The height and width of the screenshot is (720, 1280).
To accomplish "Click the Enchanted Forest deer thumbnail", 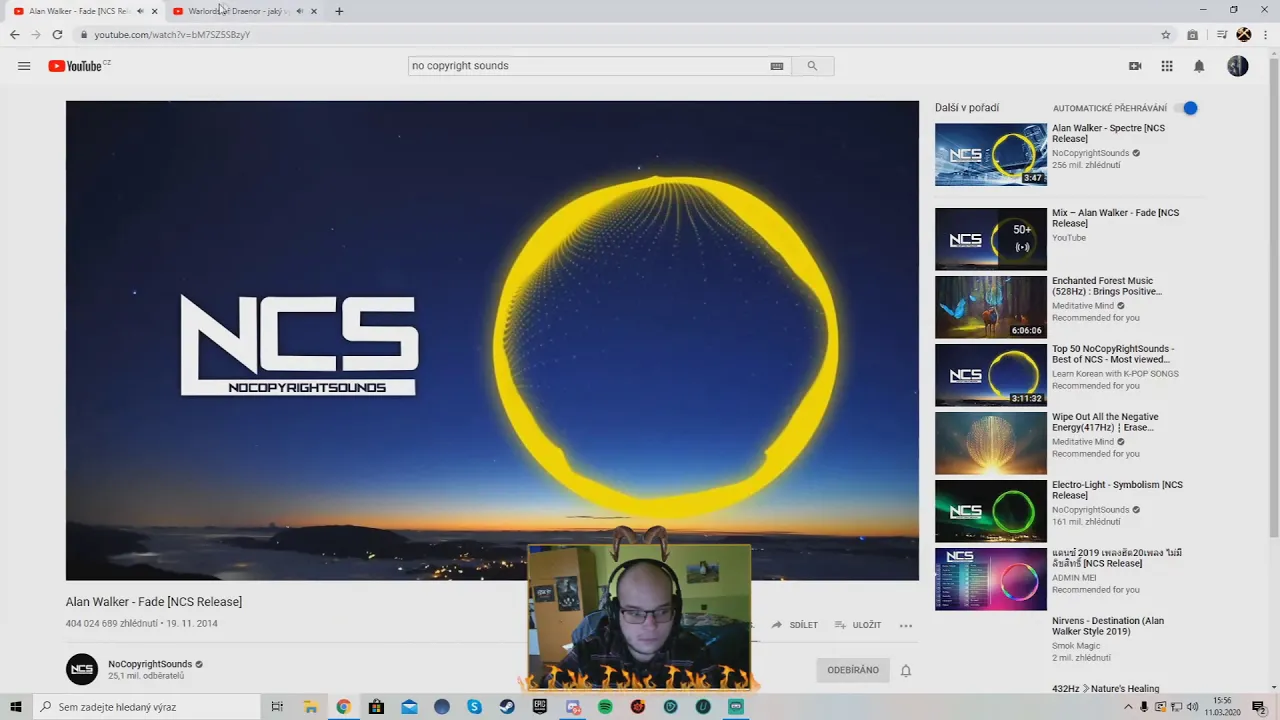I will 991,307.
